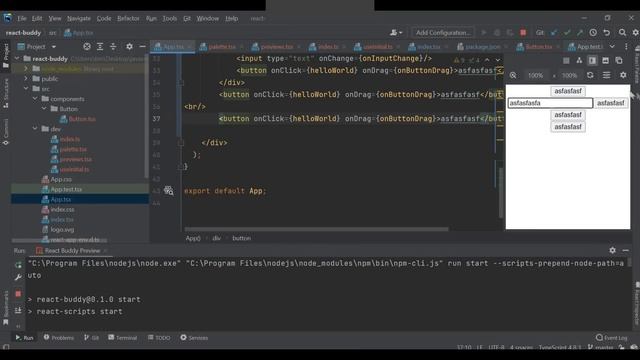This screenshot has width=640, height=360.
Task: Show hidden editor tabs chevron
Action: 612,47
